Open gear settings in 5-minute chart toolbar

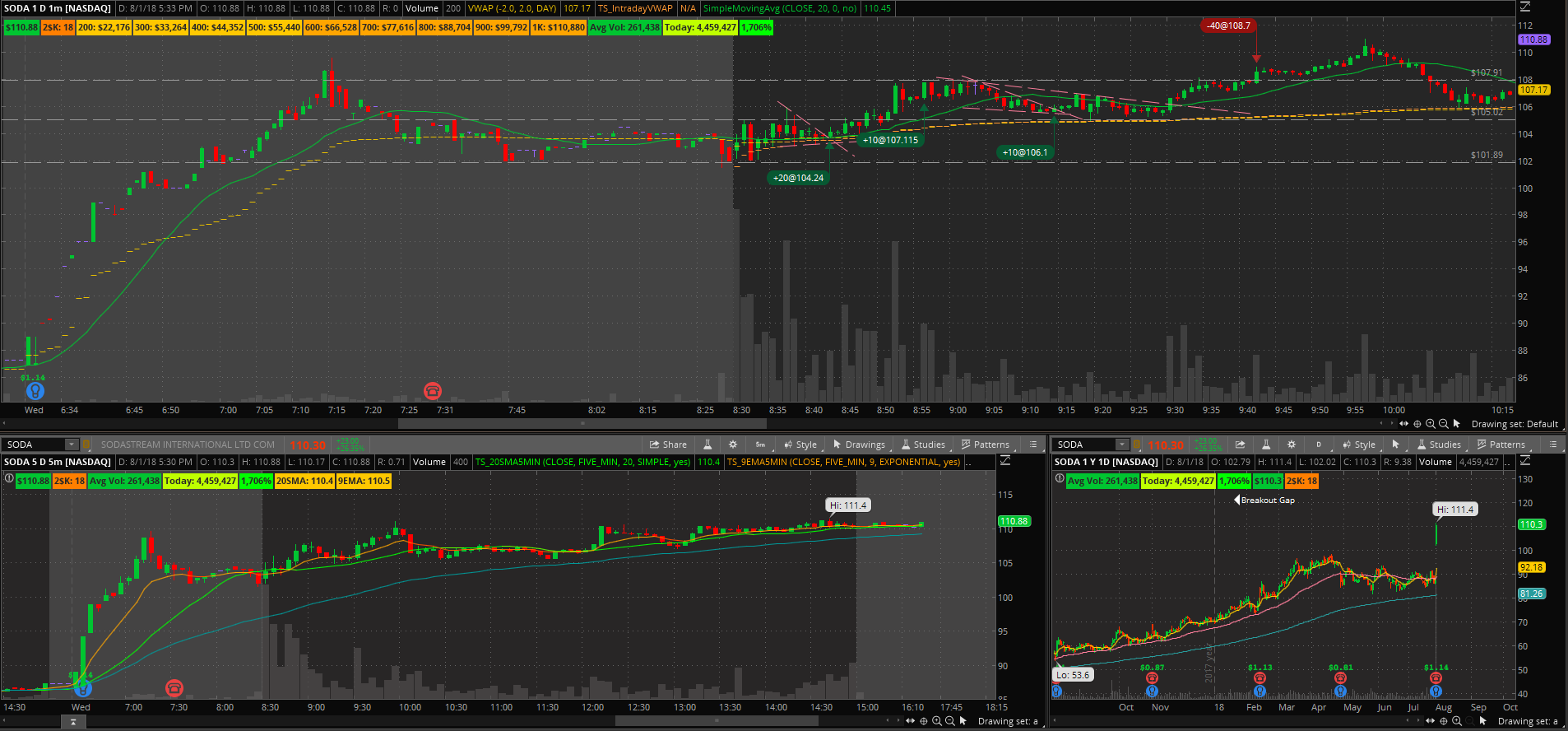(733, 445)
